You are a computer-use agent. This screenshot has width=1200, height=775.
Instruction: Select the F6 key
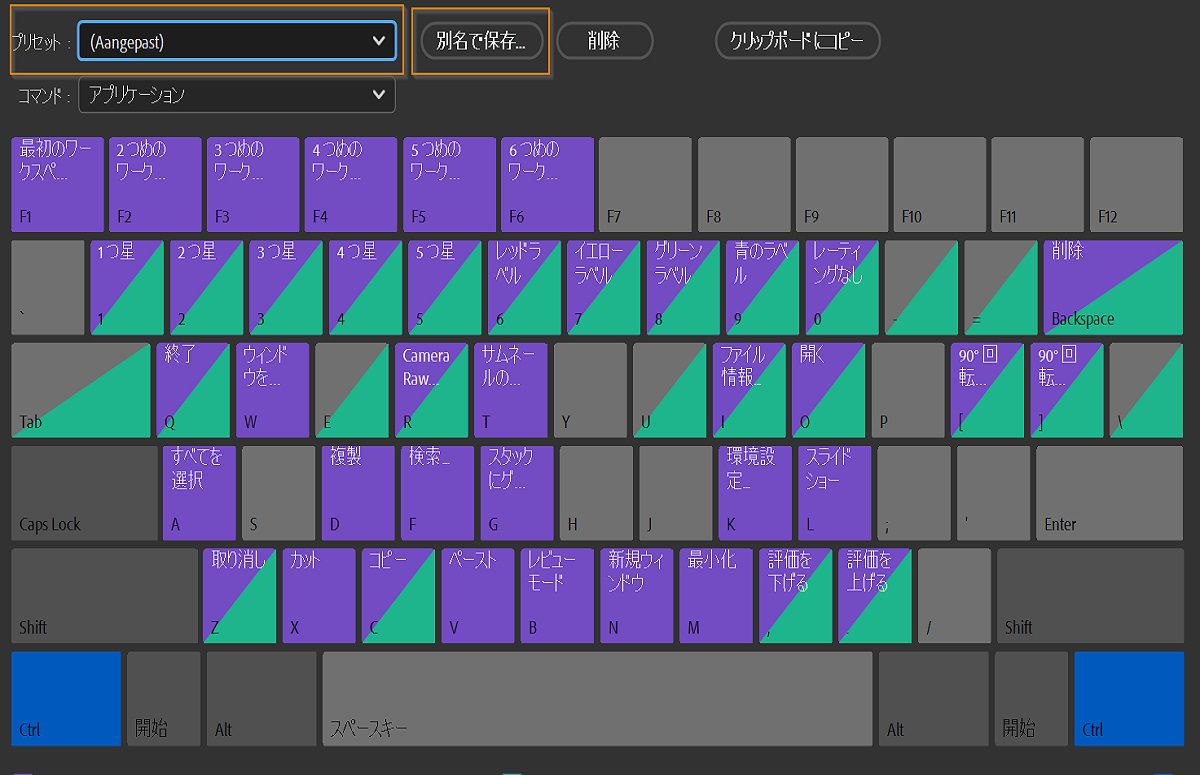point(548,185)
